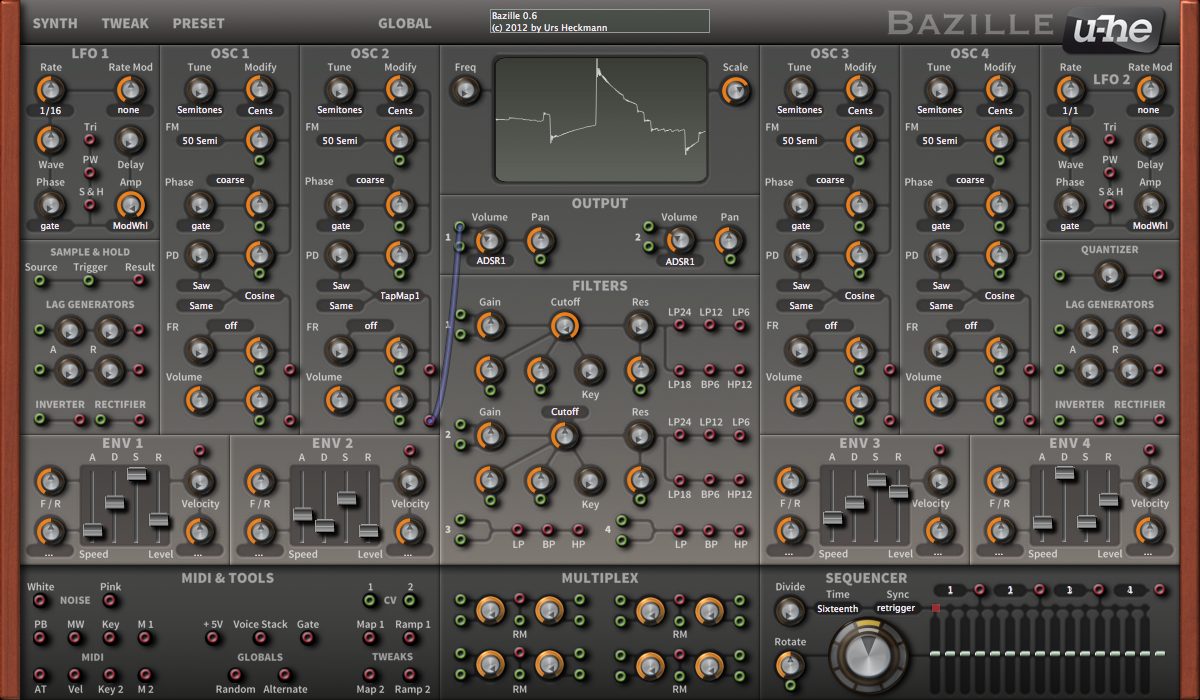Image resolution: width=1200 pixels, height=700 pixels.
Task: Open OSC 1 Cents modify selector
Action: click(260, 111)
